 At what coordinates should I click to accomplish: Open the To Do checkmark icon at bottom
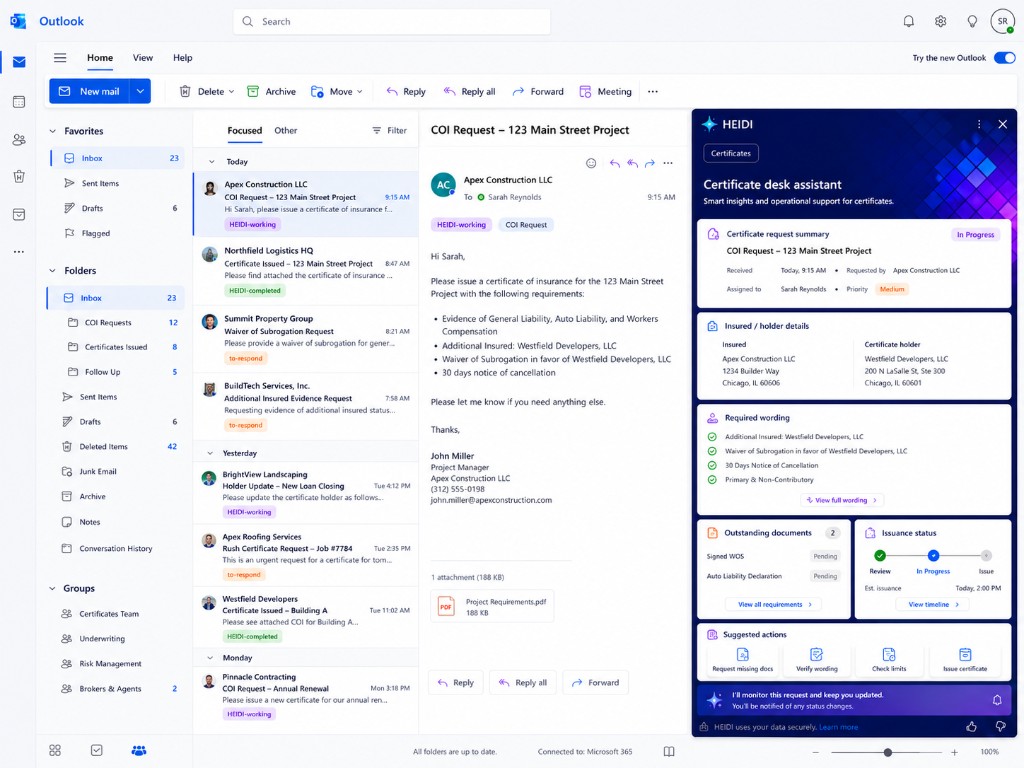click(97, 750)
